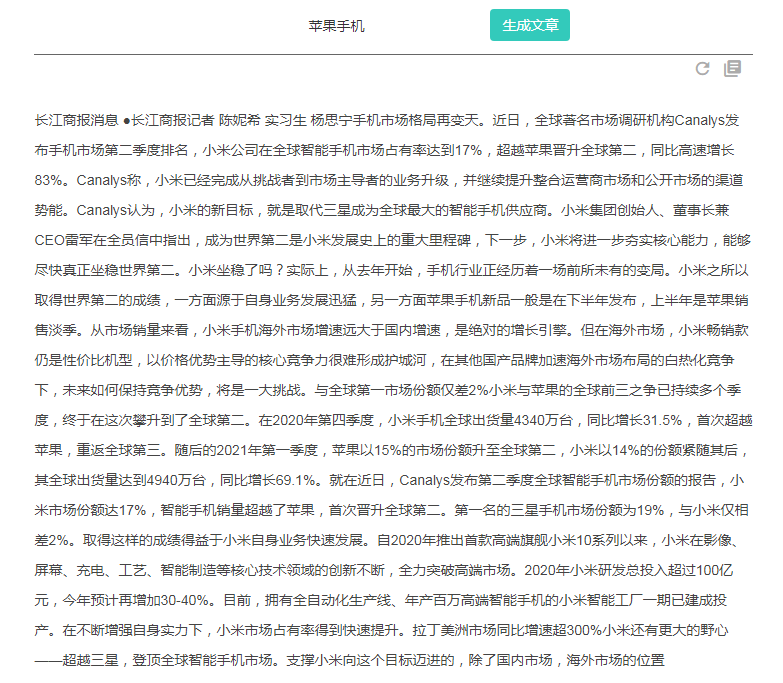Image resolution: width=783 pixels, height=683 pixels.
Task: Click the text line starting 长江商报消息
Action: pyautogui.click(x=387, y=120)
